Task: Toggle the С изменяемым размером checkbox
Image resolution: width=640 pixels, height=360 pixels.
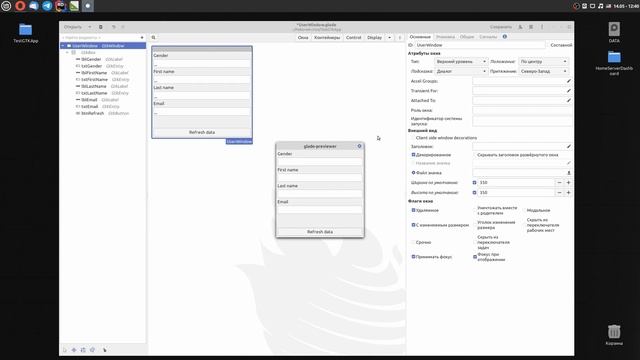Action: [413, 225]
